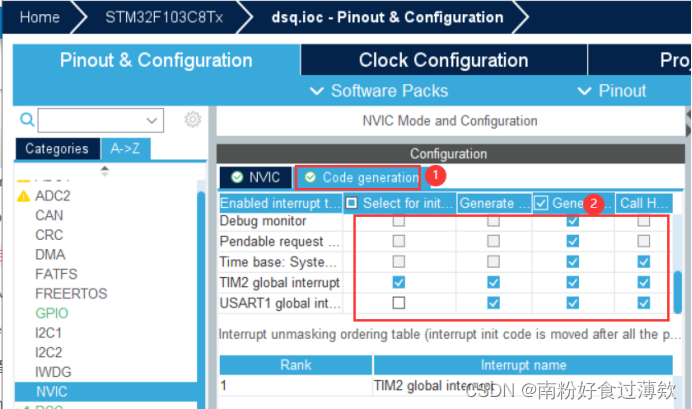Click the green check icon on the Code generation tab

tap(310, 177)
